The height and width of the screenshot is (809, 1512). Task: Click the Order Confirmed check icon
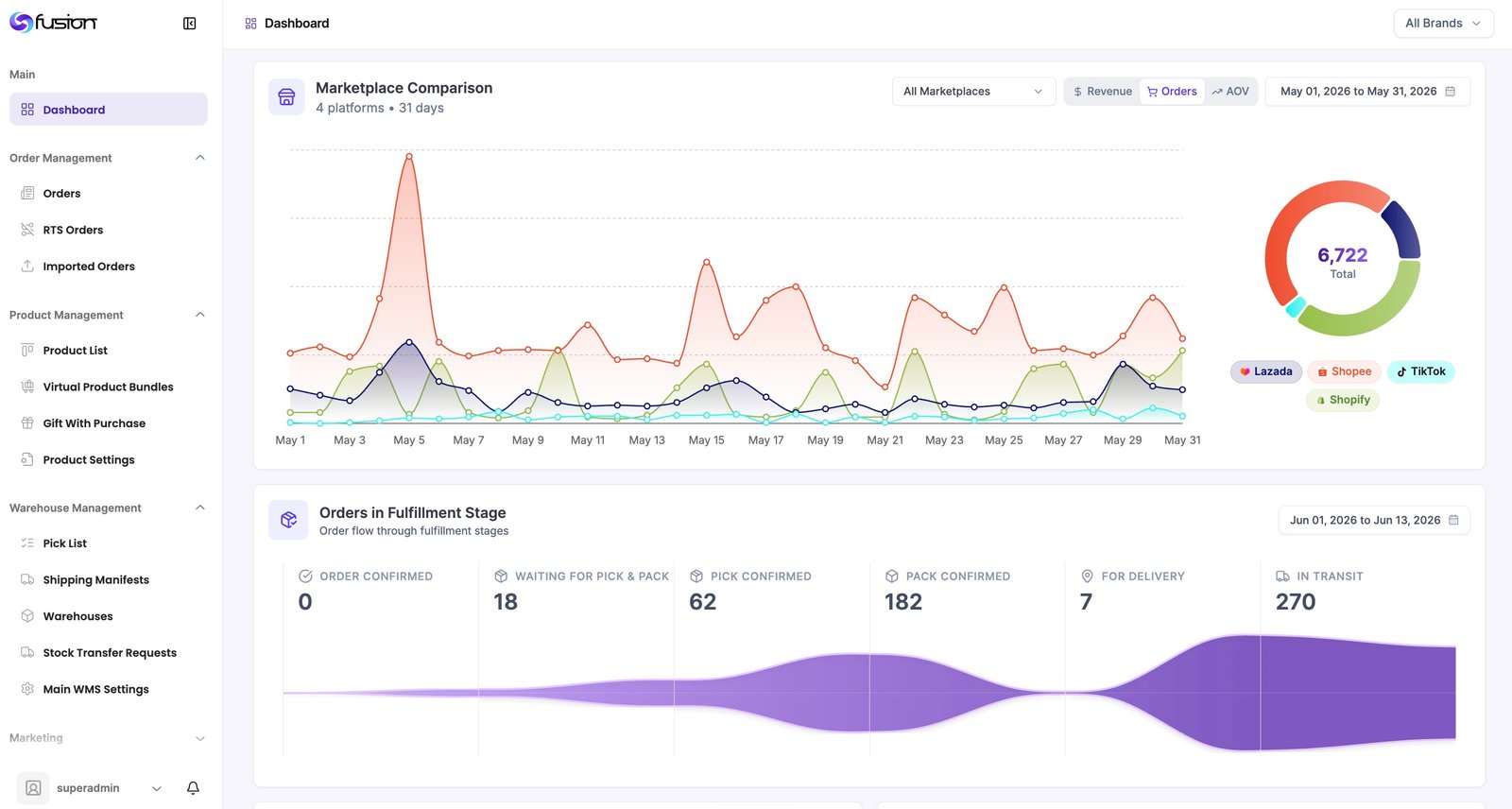click(305, 576)
